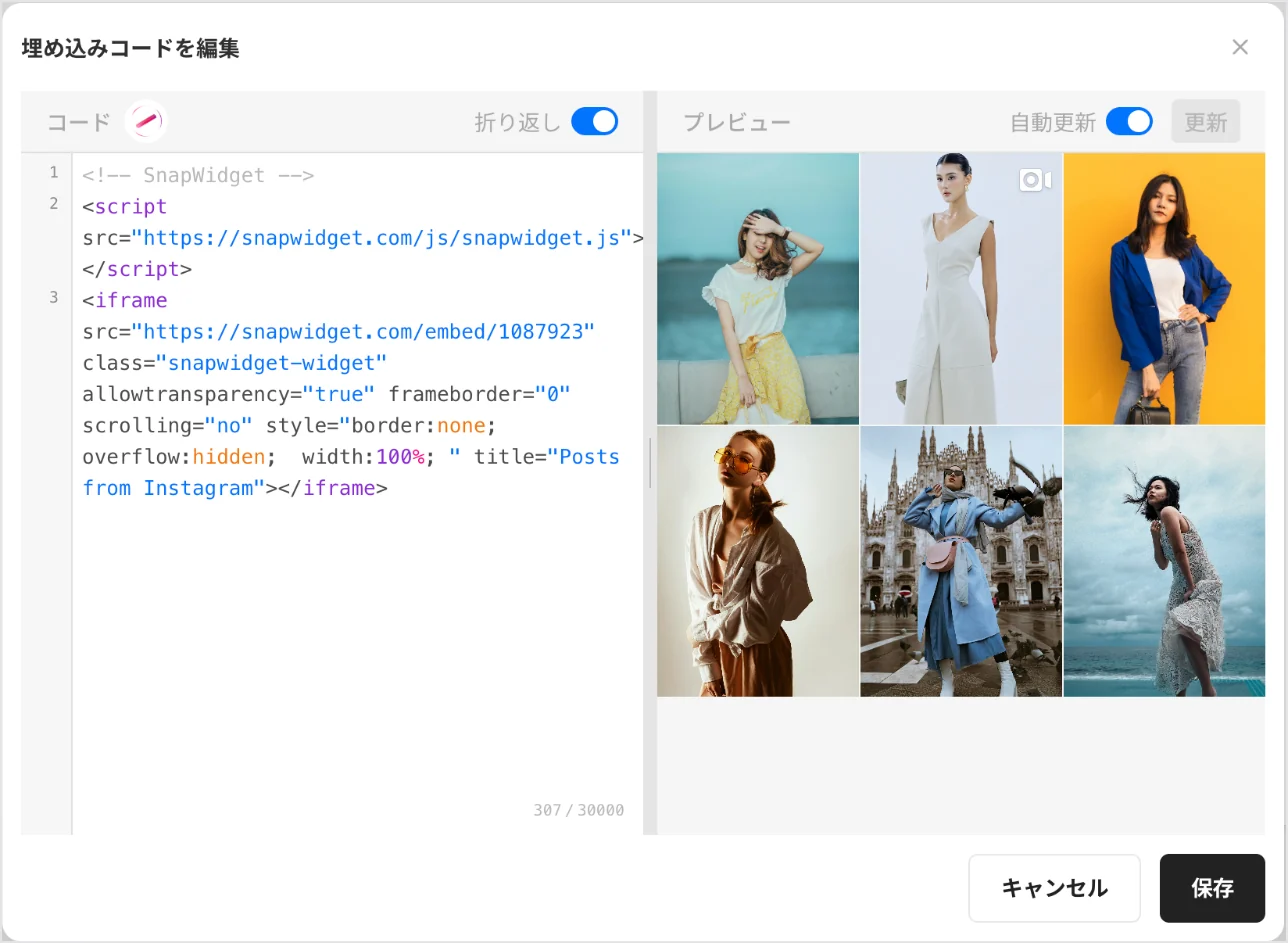Open the white dress model thumbnail
Screen dimensions: 1288x943
click(961, 289)
